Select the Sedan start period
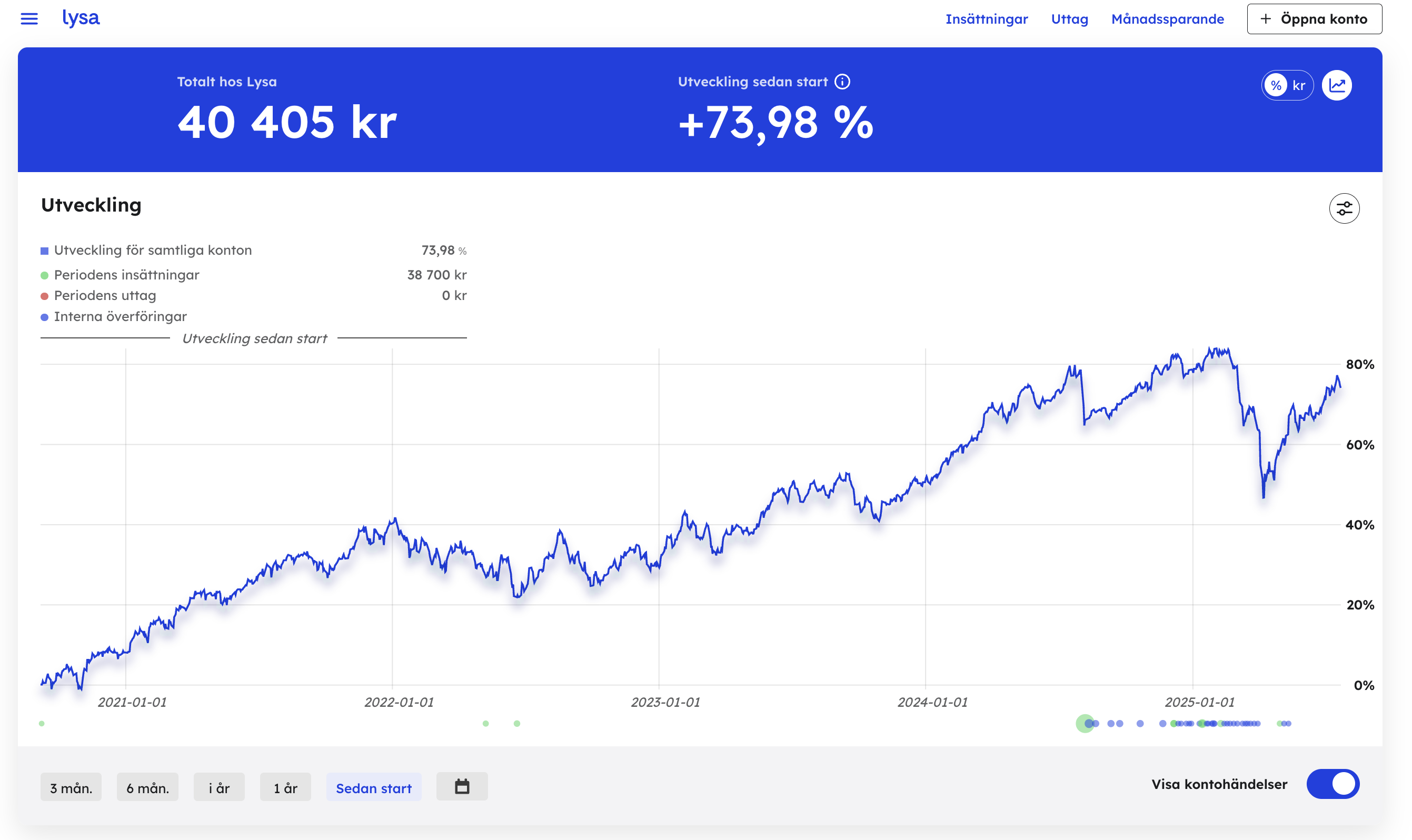1412x840 pixels. pos(374,787)
